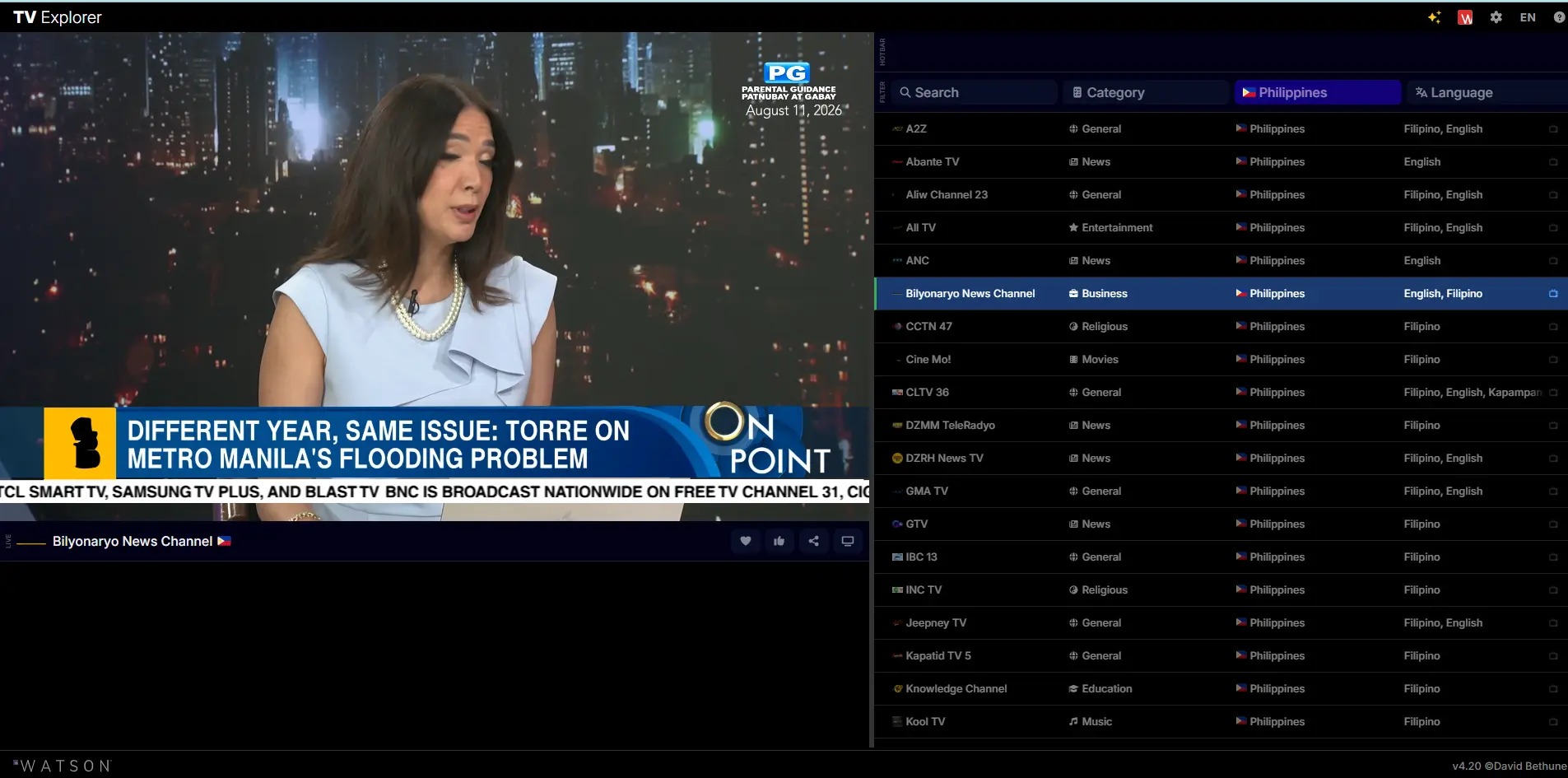Click the v4.20 ©David Bethune credit
This screenshot has width=1568, height=778.
click(x=1510, y=766)
